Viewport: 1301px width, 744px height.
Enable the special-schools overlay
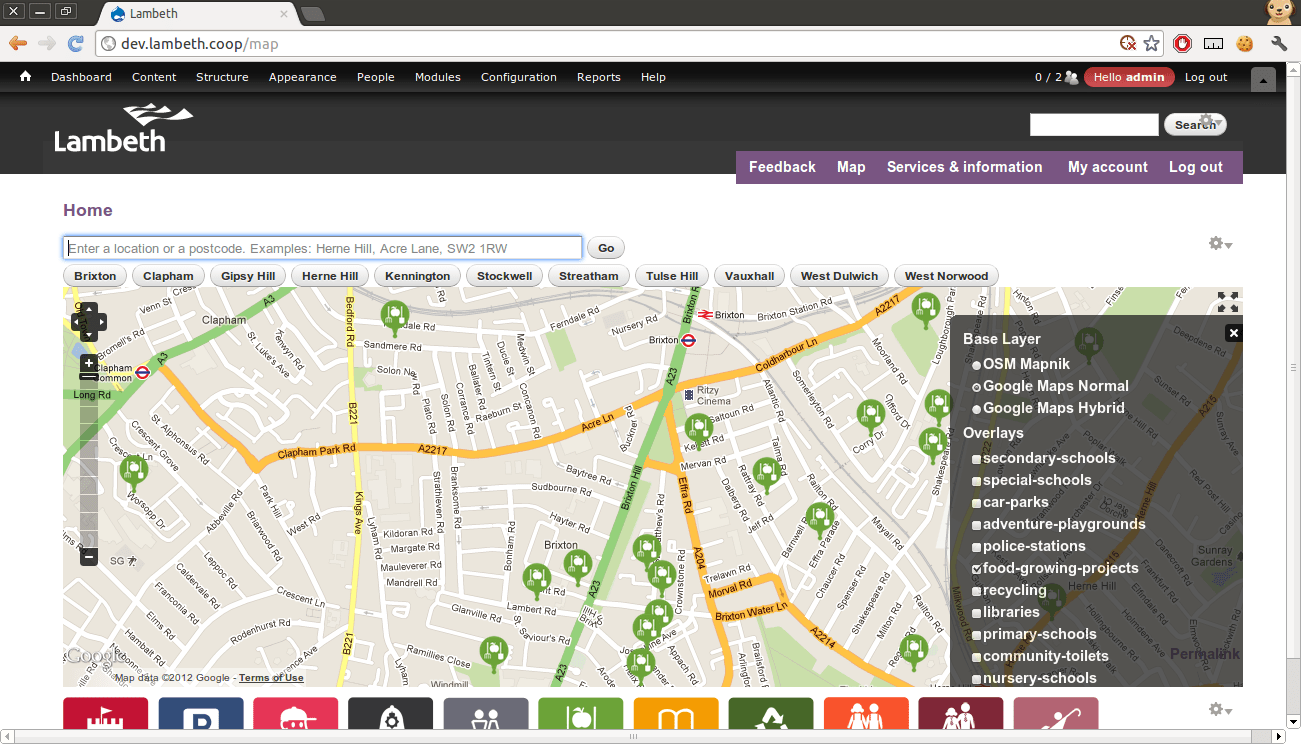coord(977,481)
